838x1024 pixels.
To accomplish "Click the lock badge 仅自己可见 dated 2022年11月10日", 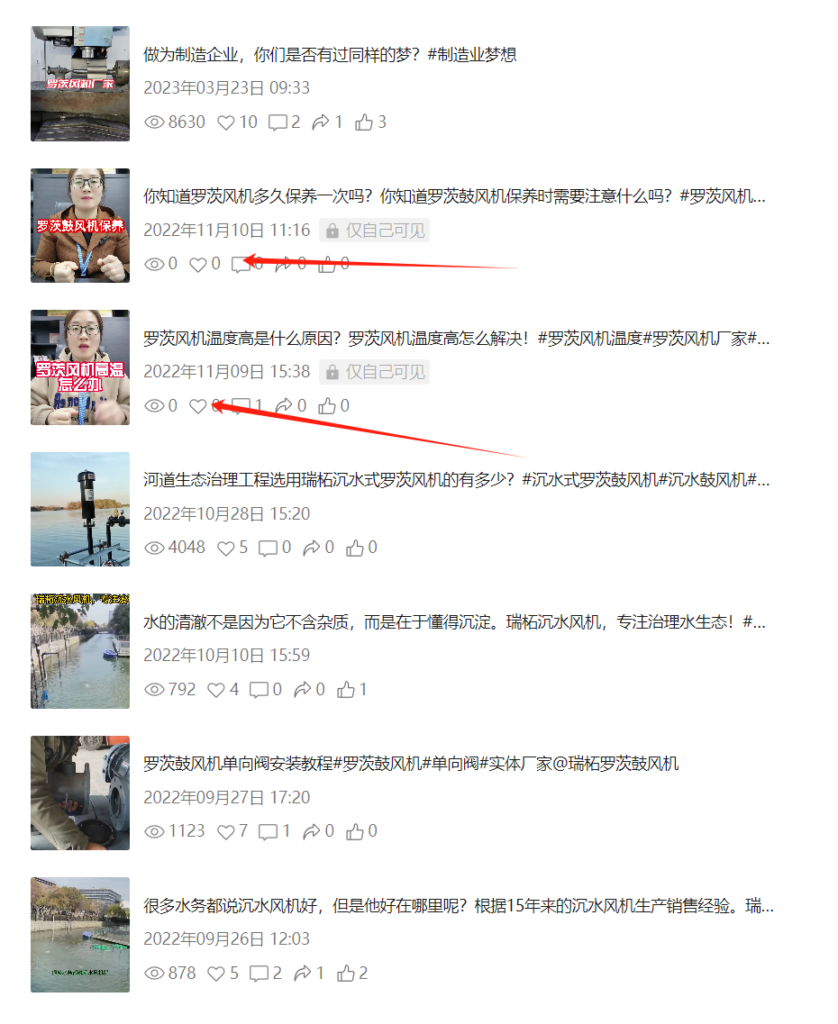I will pos(374,230).
